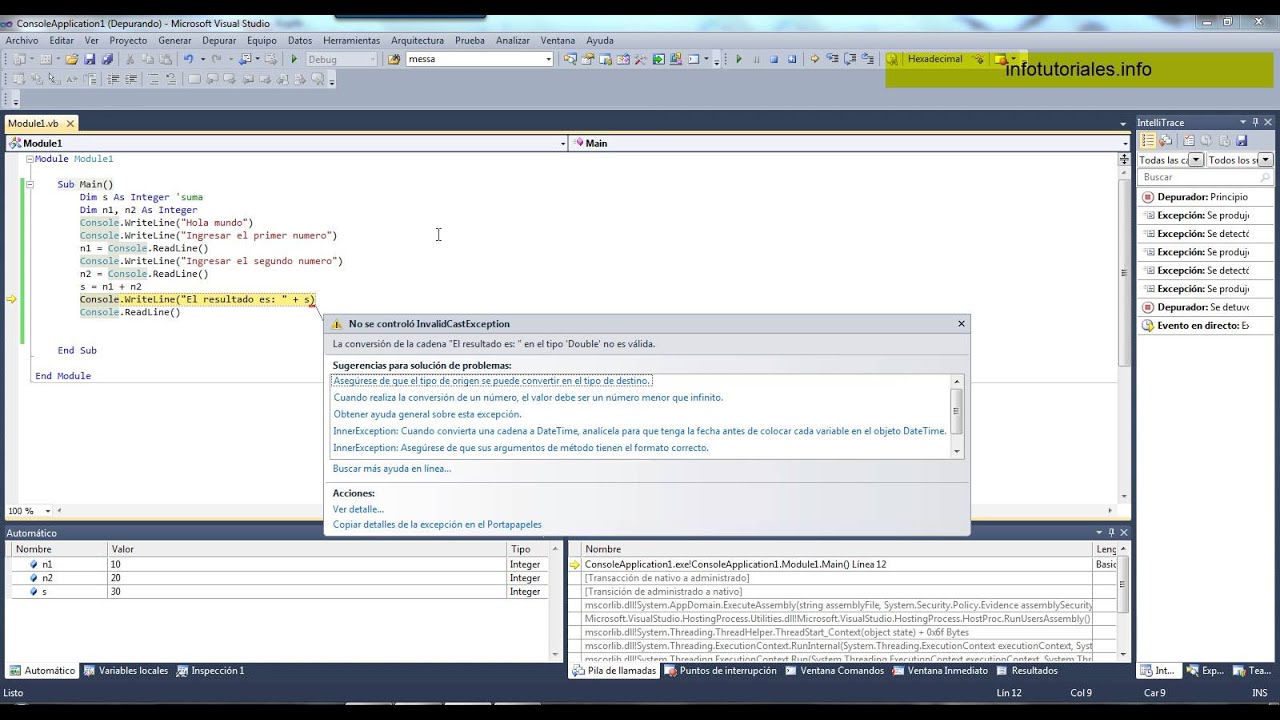The width and height of the screenshot is (1280, 720).
Task: Click suggestion 'Cuando realiza la conversión de un número...'
Action: pos(528,397)
